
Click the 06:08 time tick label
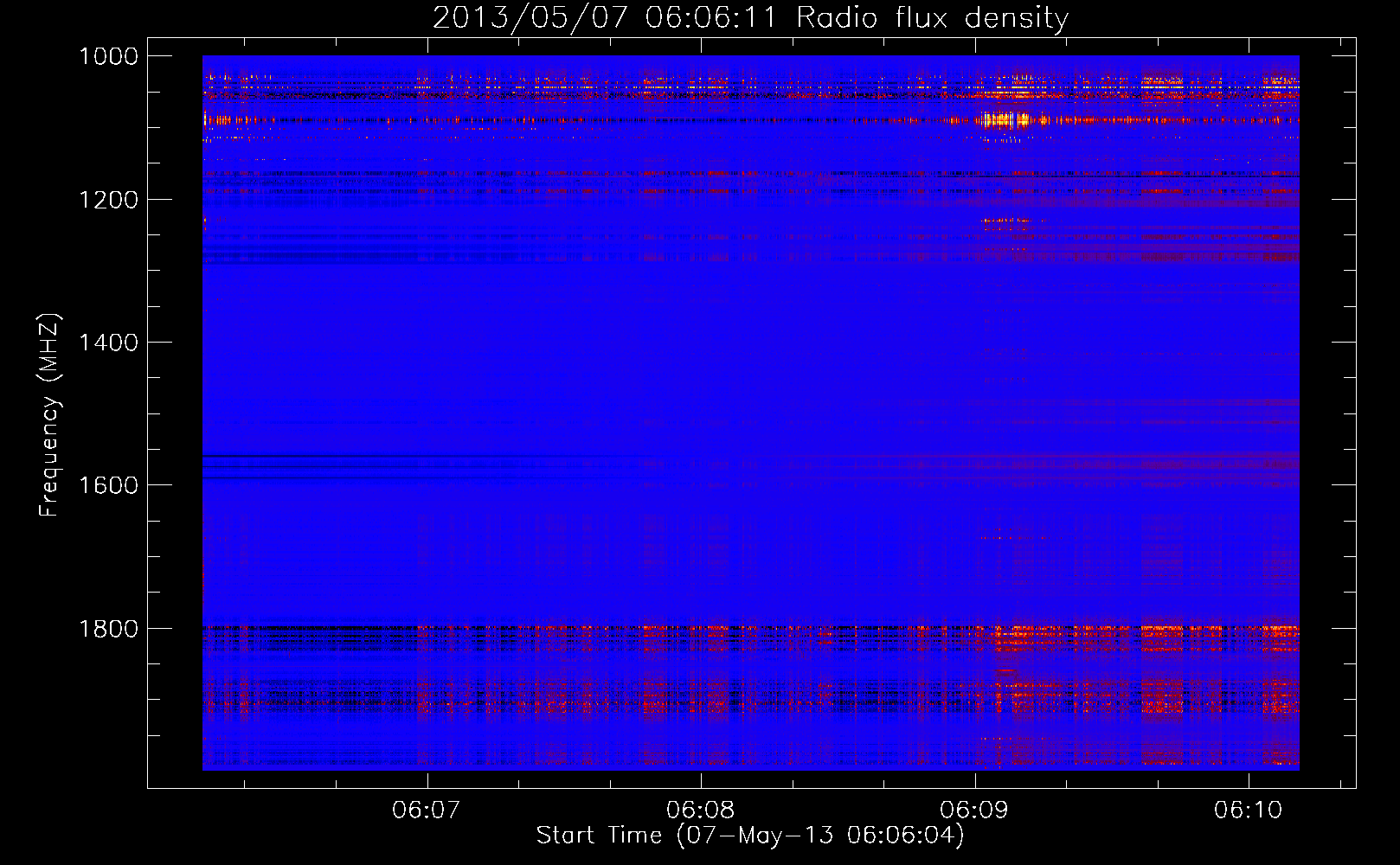pyautogui.click(x=701, y=810)
